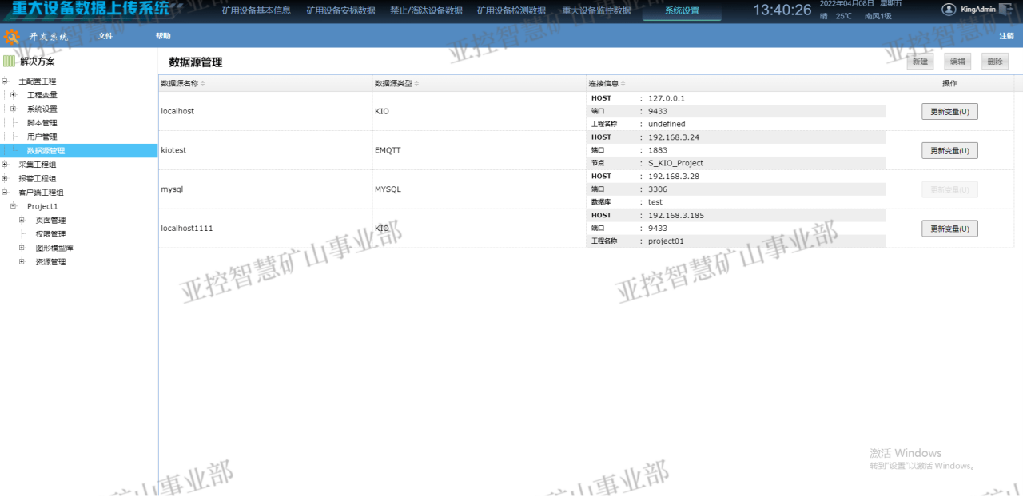Click the logout door icon beside KingAdmin
This screenshot has width=1023, height=498.
click(x=1003, y=9)
